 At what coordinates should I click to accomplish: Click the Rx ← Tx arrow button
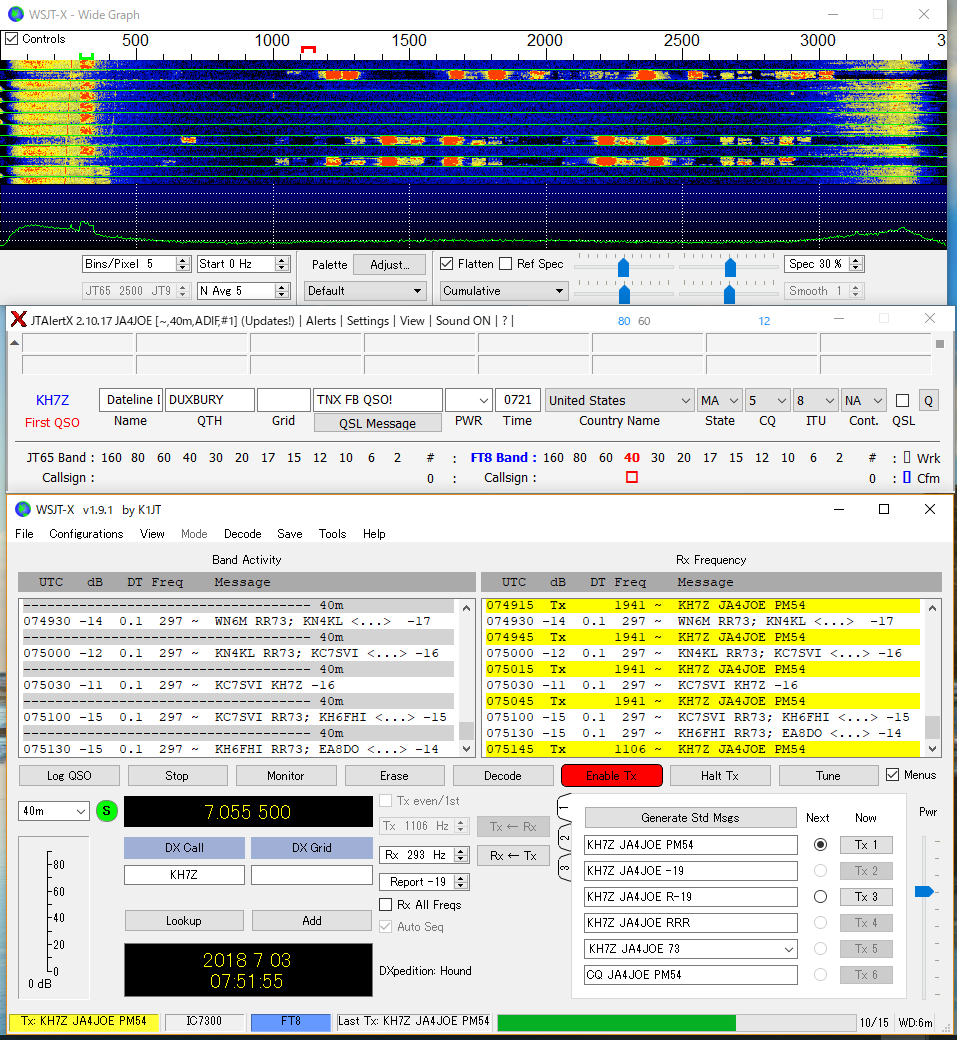513,855
